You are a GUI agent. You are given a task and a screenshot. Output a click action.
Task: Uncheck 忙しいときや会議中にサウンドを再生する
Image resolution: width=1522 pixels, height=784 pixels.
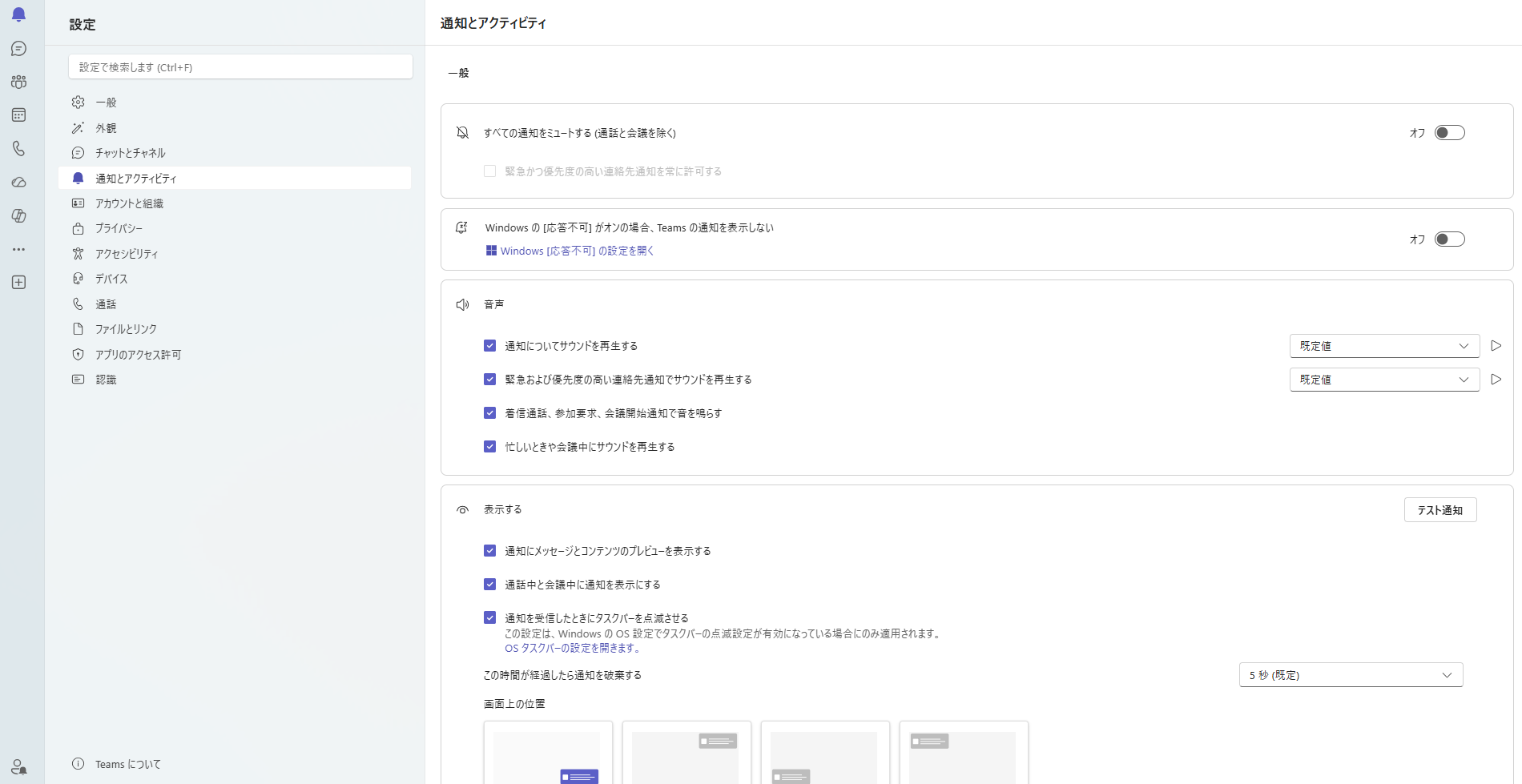click(x=489, y=447)
